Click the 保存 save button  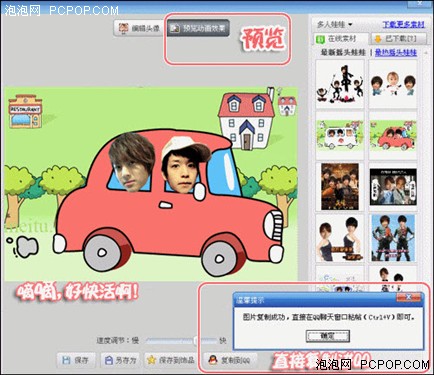[76, 360]
